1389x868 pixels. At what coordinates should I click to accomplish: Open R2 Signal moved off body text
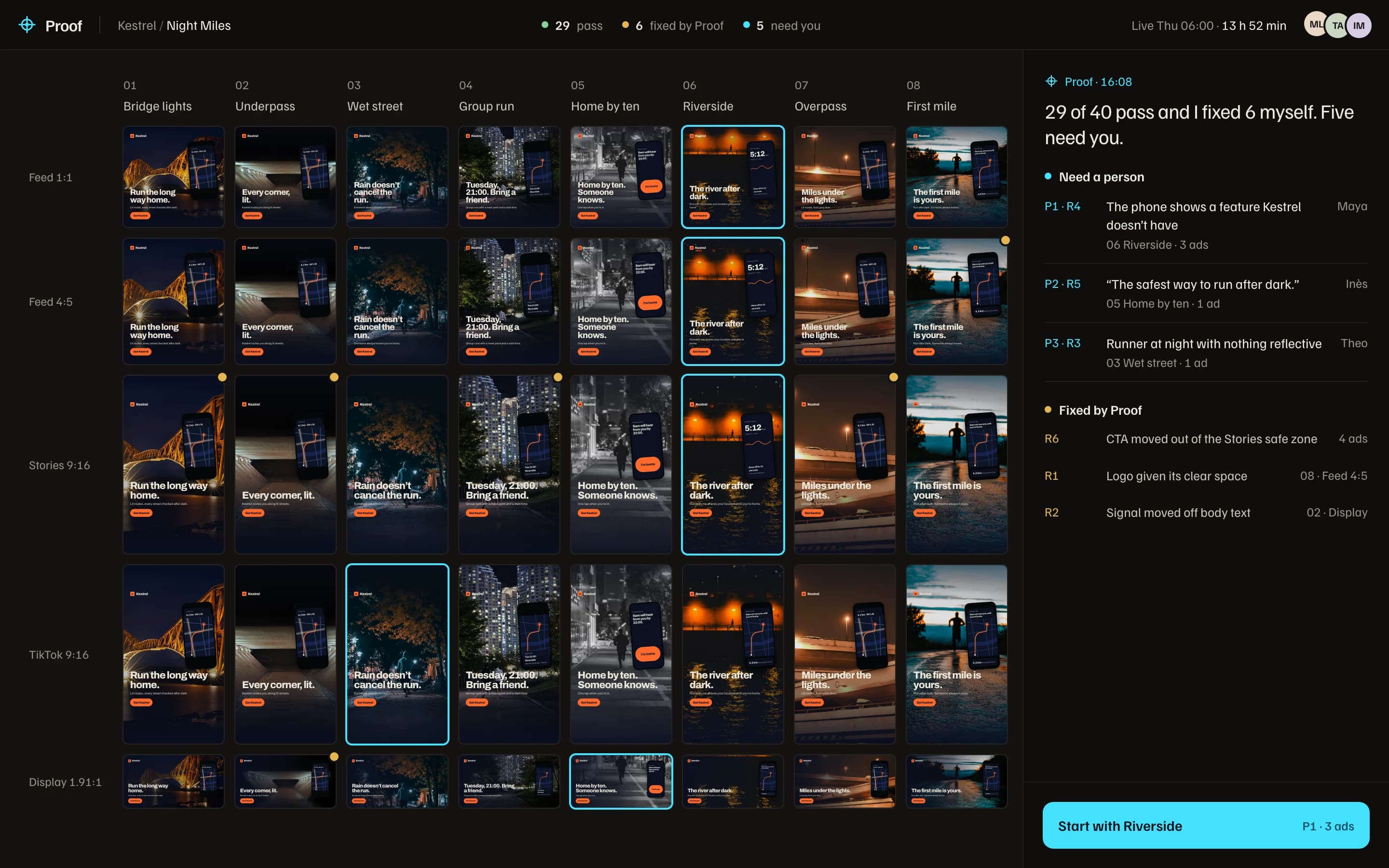click(x=1205, y=513)
